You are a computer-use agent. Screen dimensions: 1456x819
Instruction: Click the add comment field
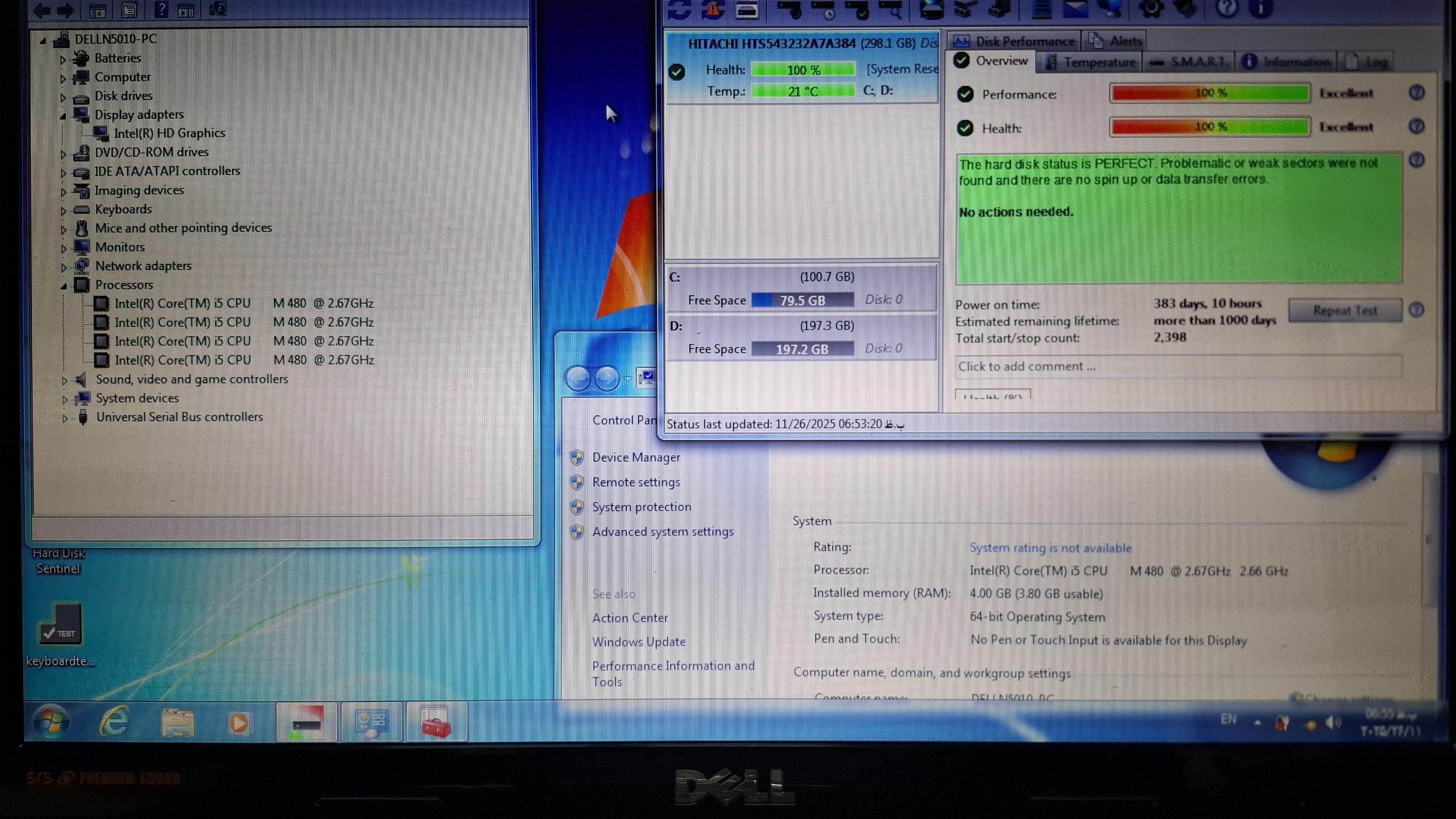coord(1177,366)
